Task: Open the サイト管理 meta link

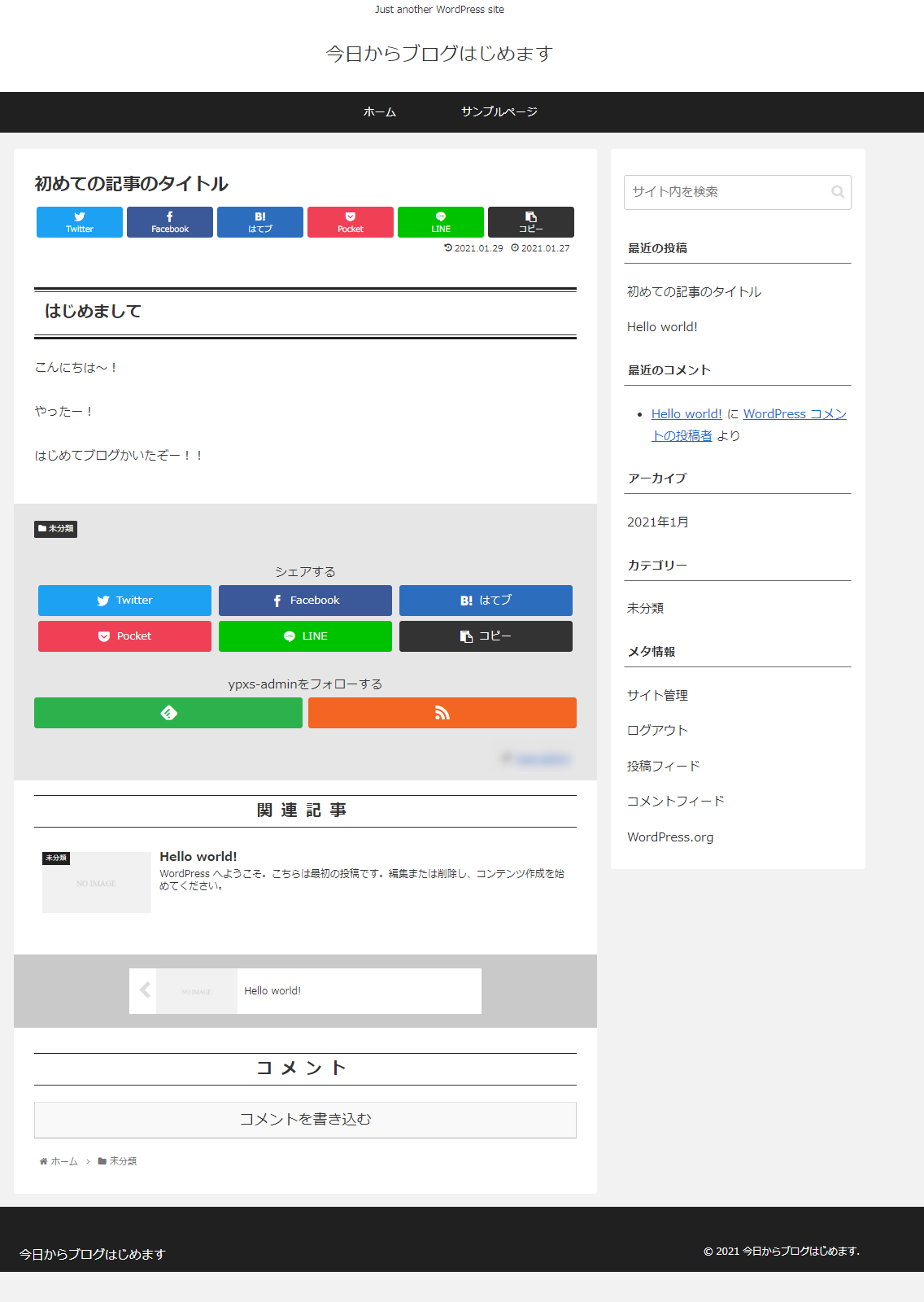Action: tap(657, 696)
